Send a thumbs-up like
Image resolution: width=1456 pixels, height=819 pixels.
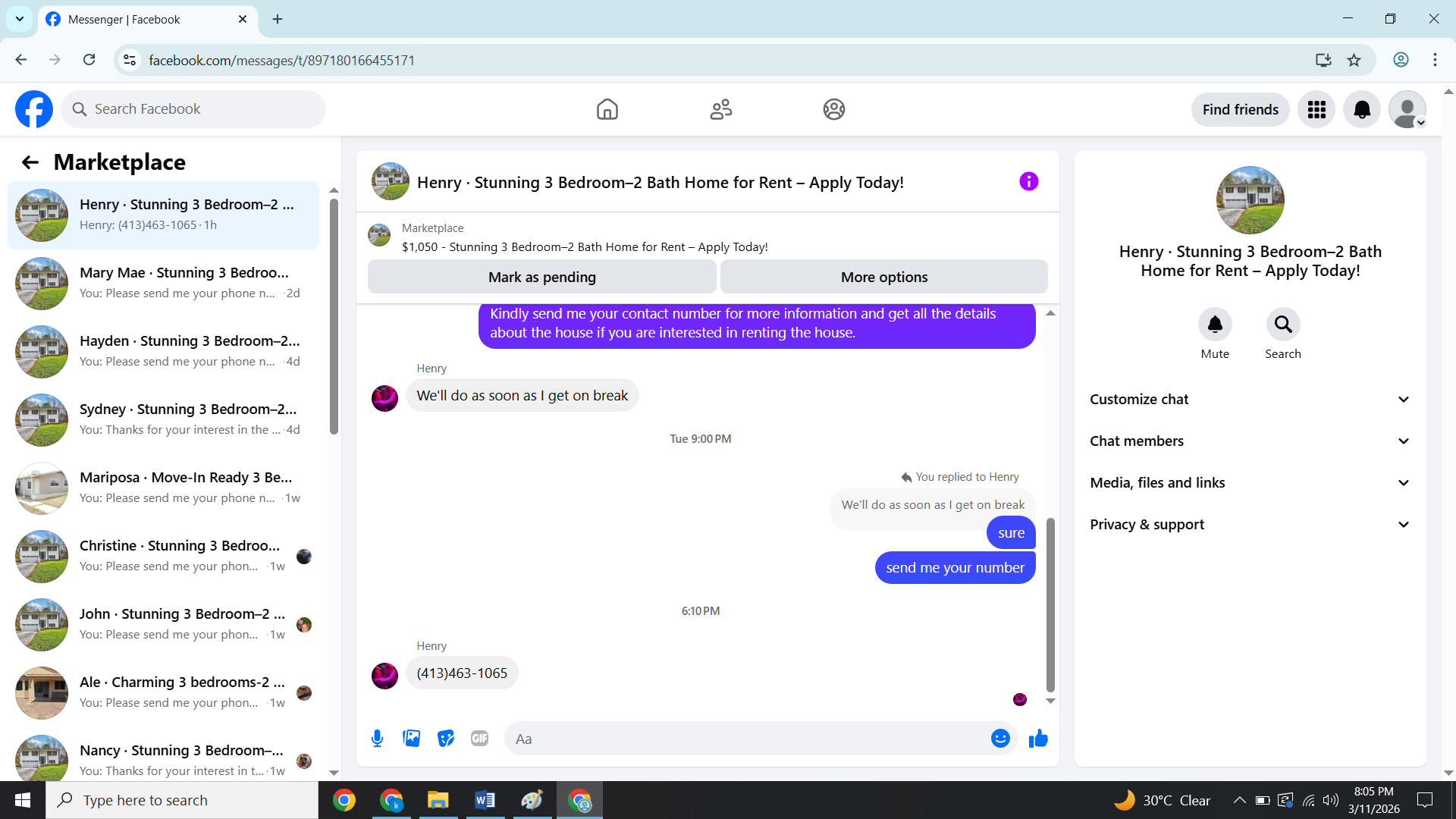1038,739
